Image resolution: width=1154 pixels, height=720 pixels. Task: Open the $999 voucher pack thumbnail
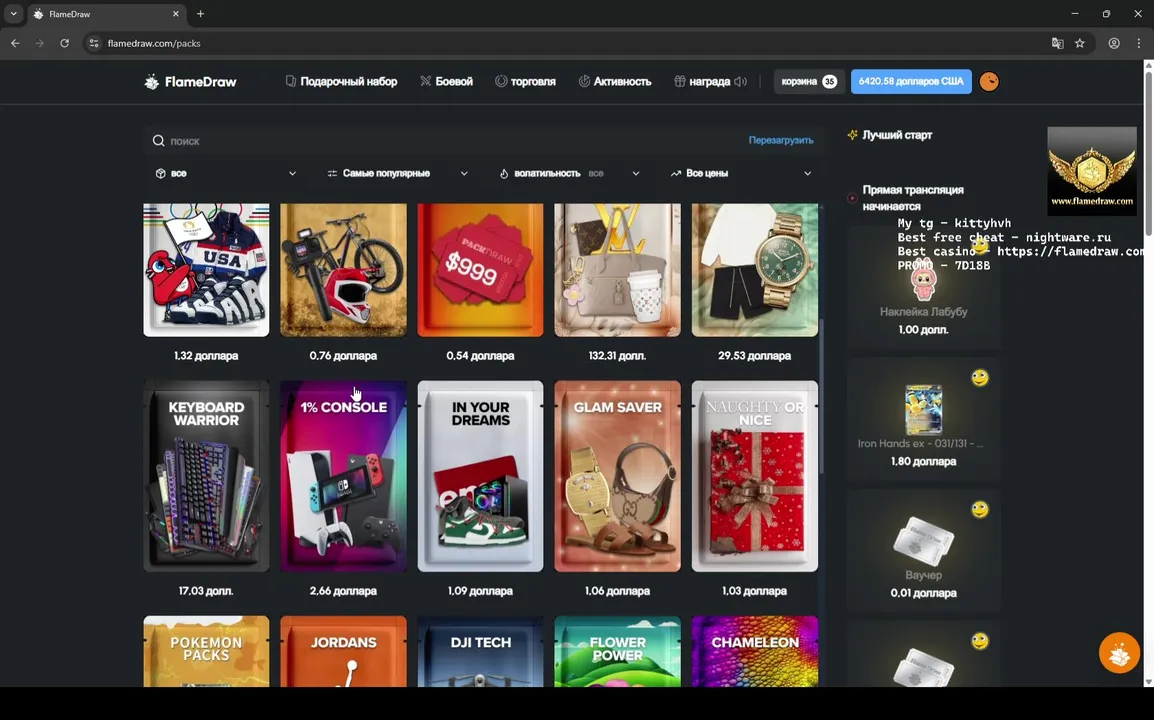click(x=480, y=270)
